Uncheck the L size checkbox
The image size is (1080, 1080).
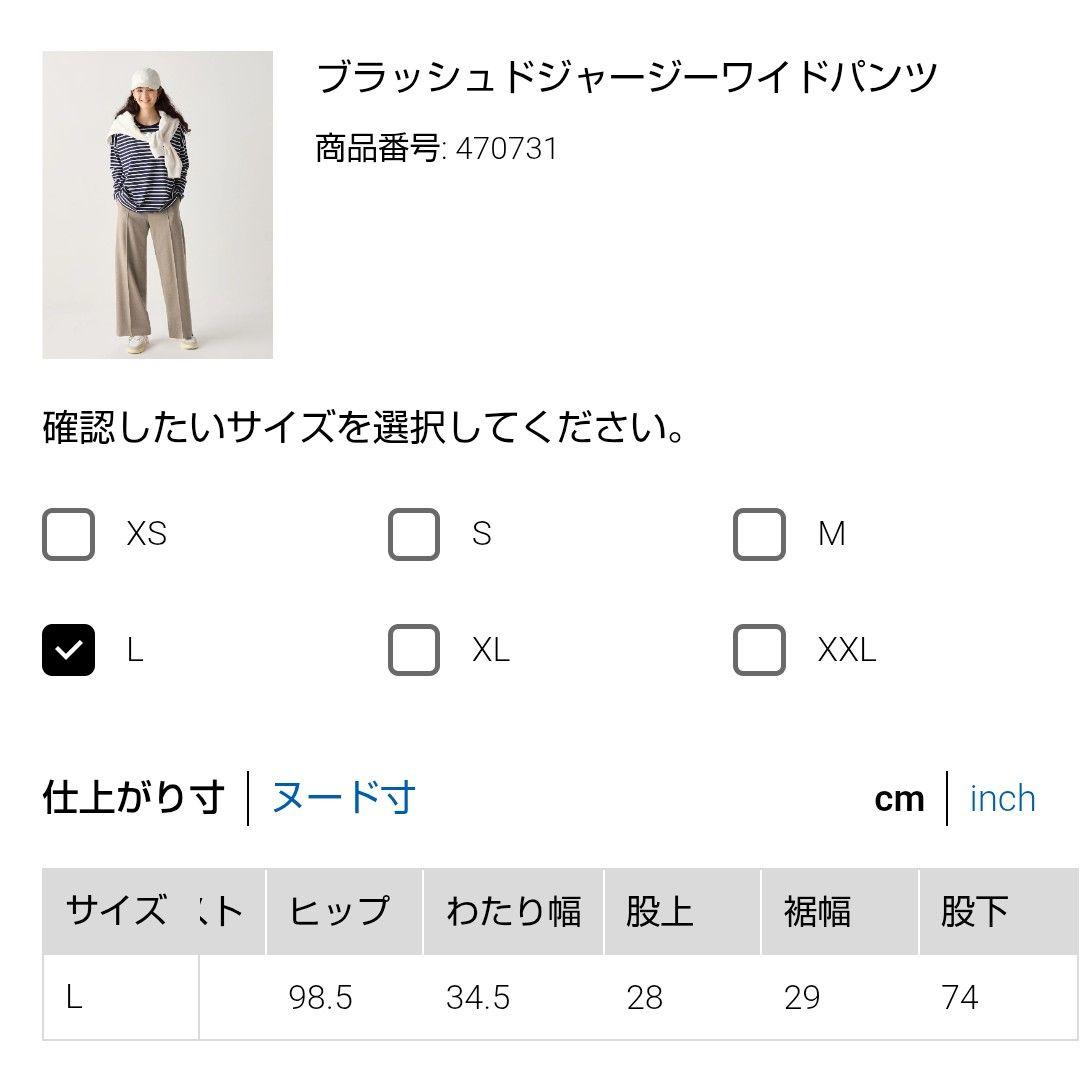click(x=68, y=650)
